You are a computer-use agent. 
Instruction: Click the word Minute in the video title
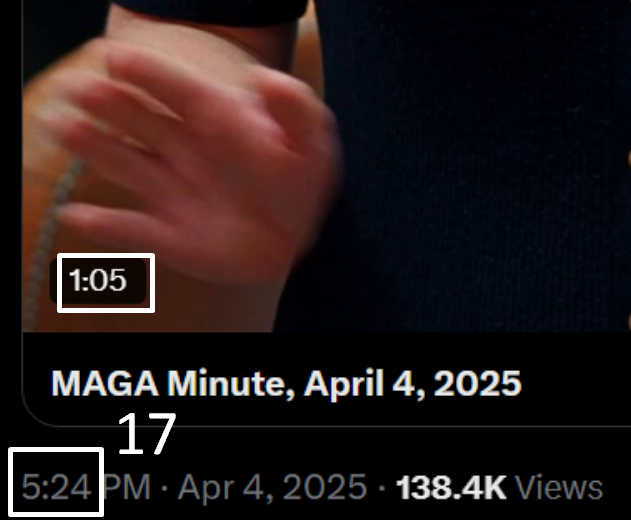(231, 383)
